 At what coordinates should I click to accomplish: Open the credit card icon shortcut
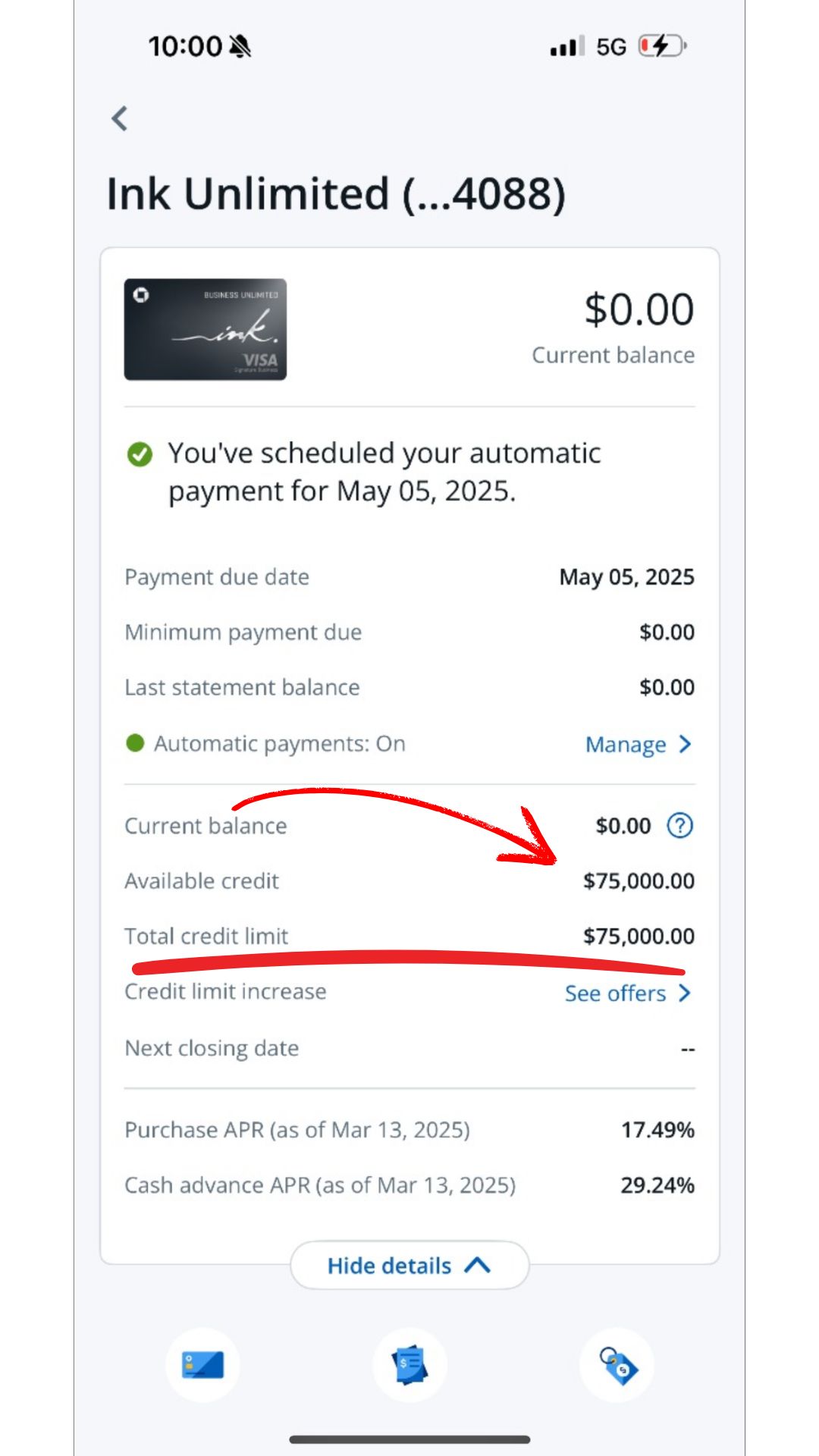pos(202,1365)
